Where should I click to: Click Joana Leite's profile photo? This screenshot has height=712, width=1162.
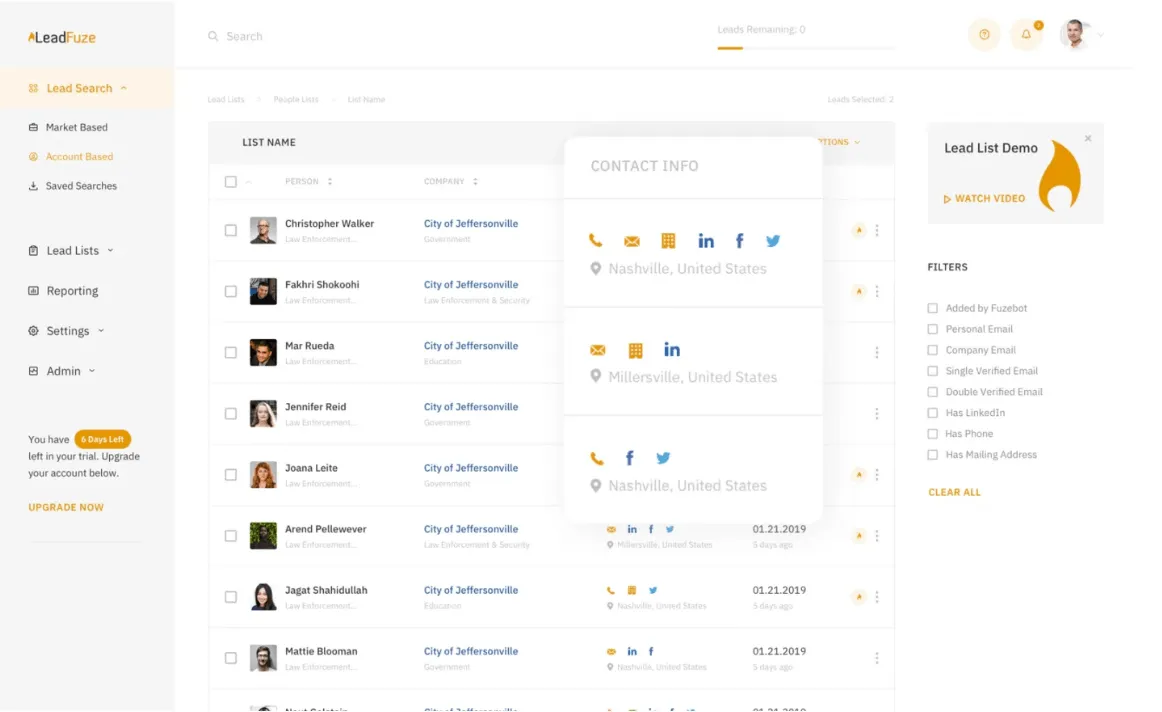pos(263,475)
